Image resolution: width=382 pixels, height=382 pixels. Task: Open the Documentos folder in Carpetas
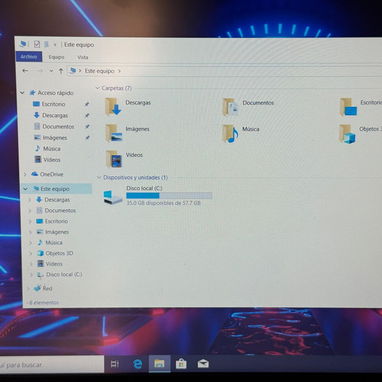point(249,106)
